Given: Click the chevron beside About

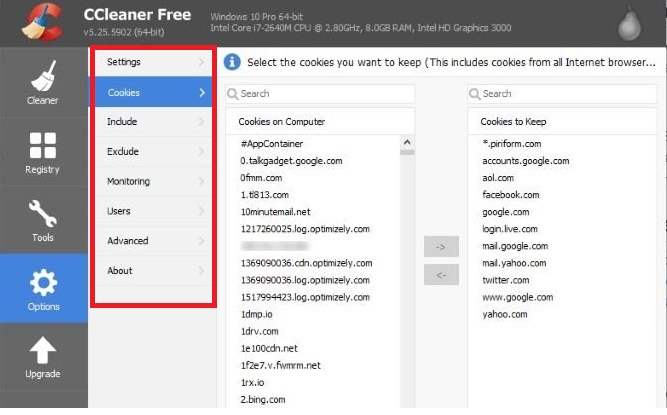Looking at the screenshot, I should 202,270.
